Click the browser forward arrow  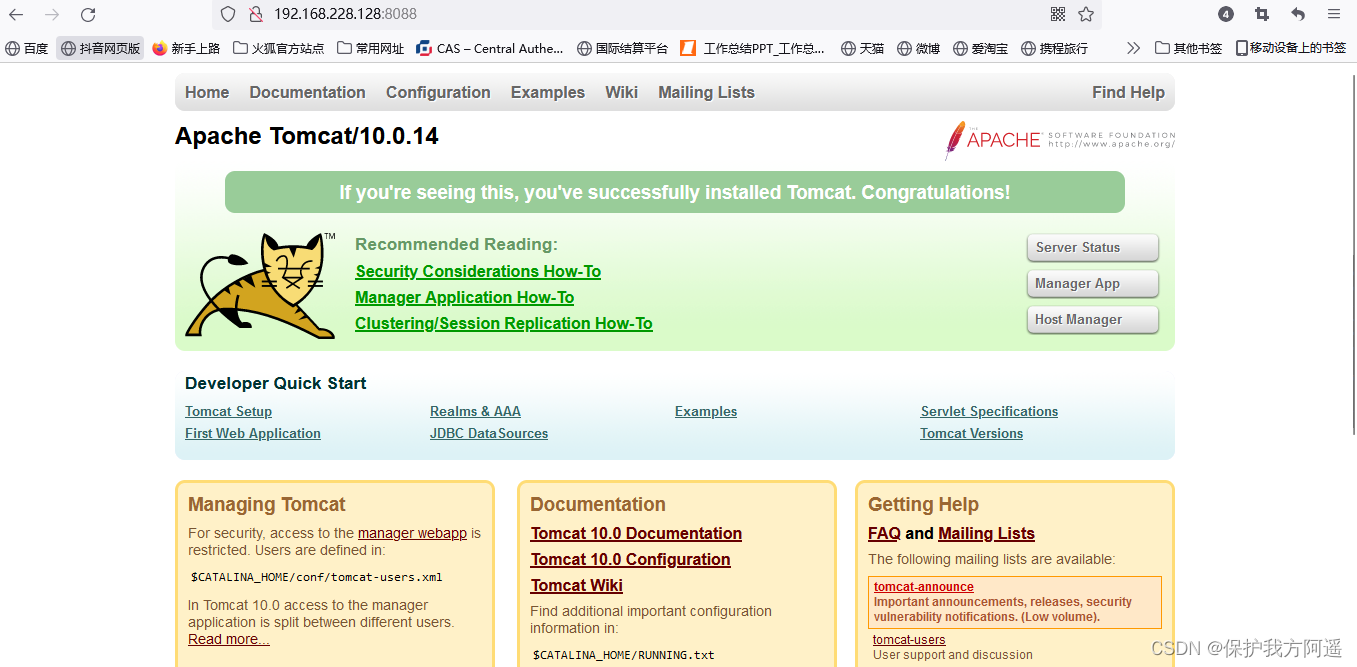[52, 15]
